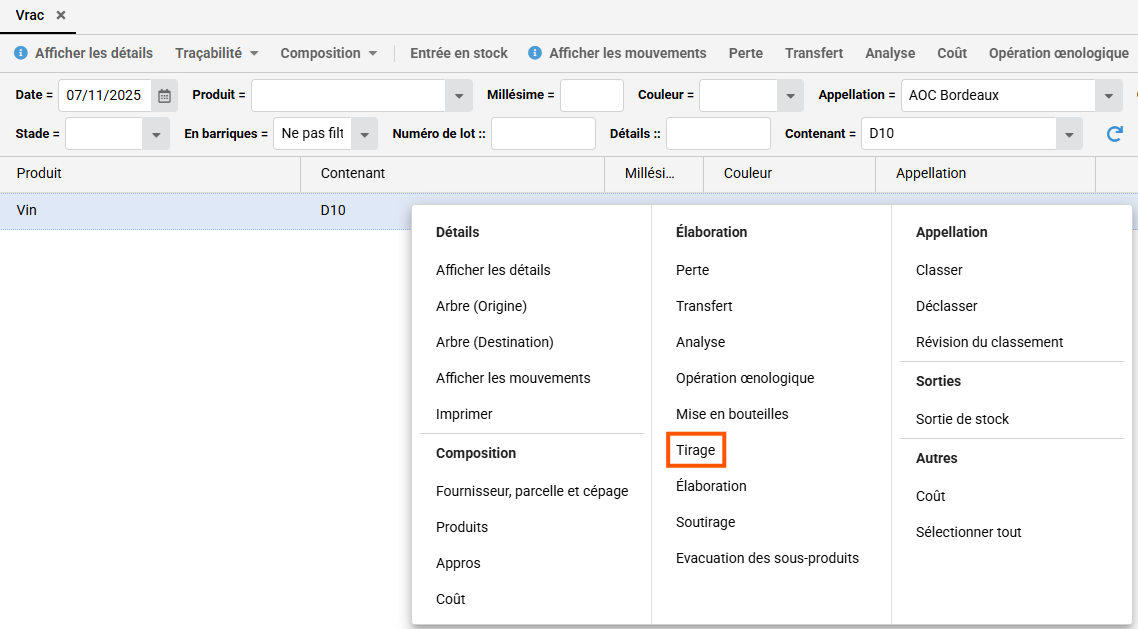Click Entrée en stock toolbar button
This screenshot has height=629, width=1138.
459,53
